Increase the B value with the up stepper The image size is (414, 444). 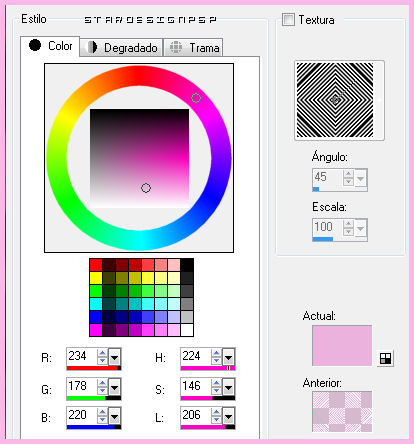point(102,412)
